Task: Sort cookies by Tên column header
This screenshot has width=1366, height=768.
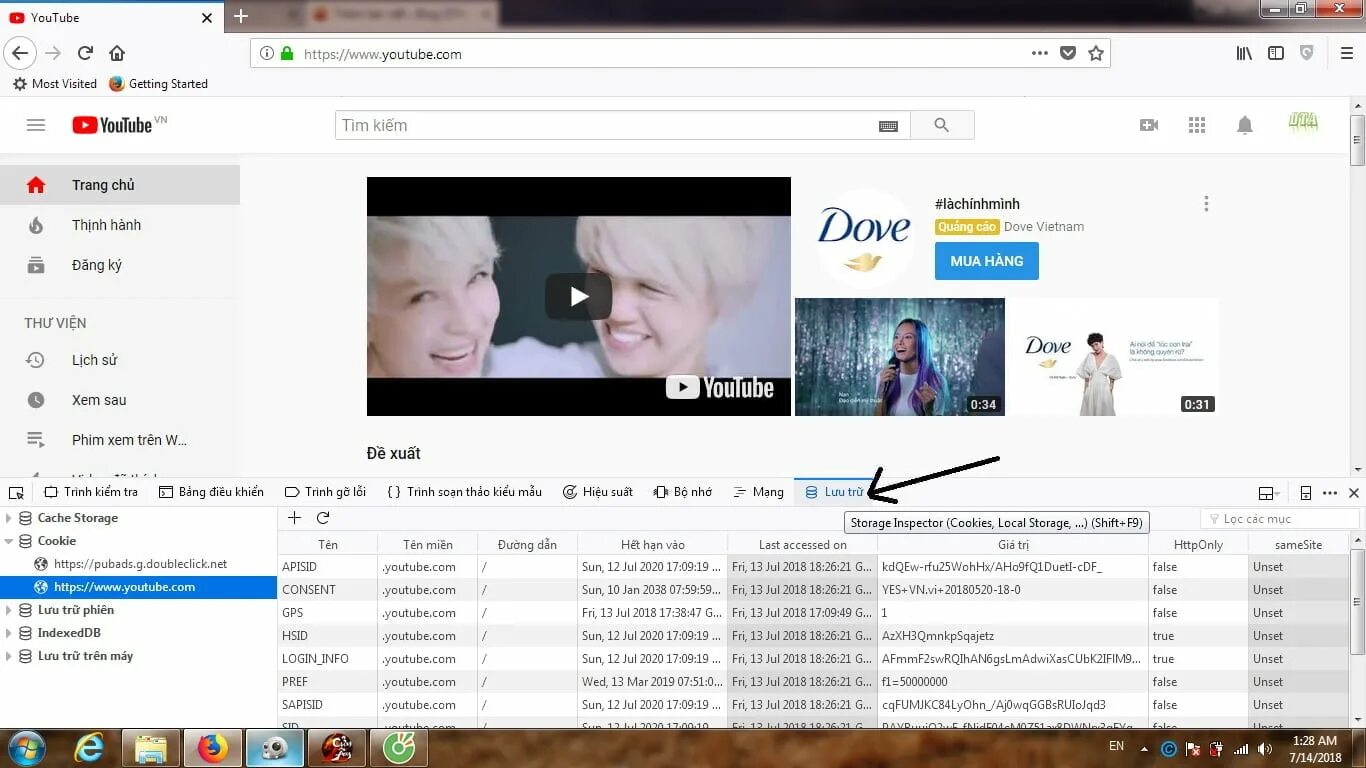Action: point(328,544)
